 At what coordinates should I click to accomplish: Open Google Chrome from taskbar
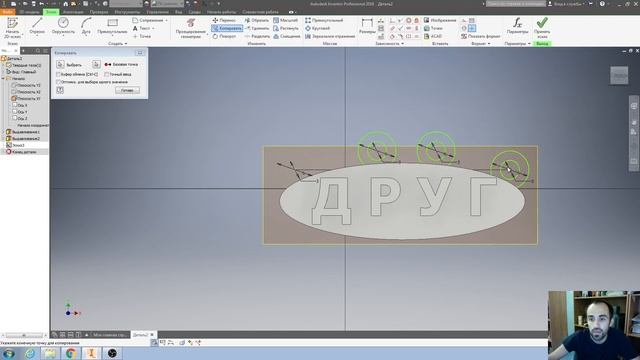(71, 353)
